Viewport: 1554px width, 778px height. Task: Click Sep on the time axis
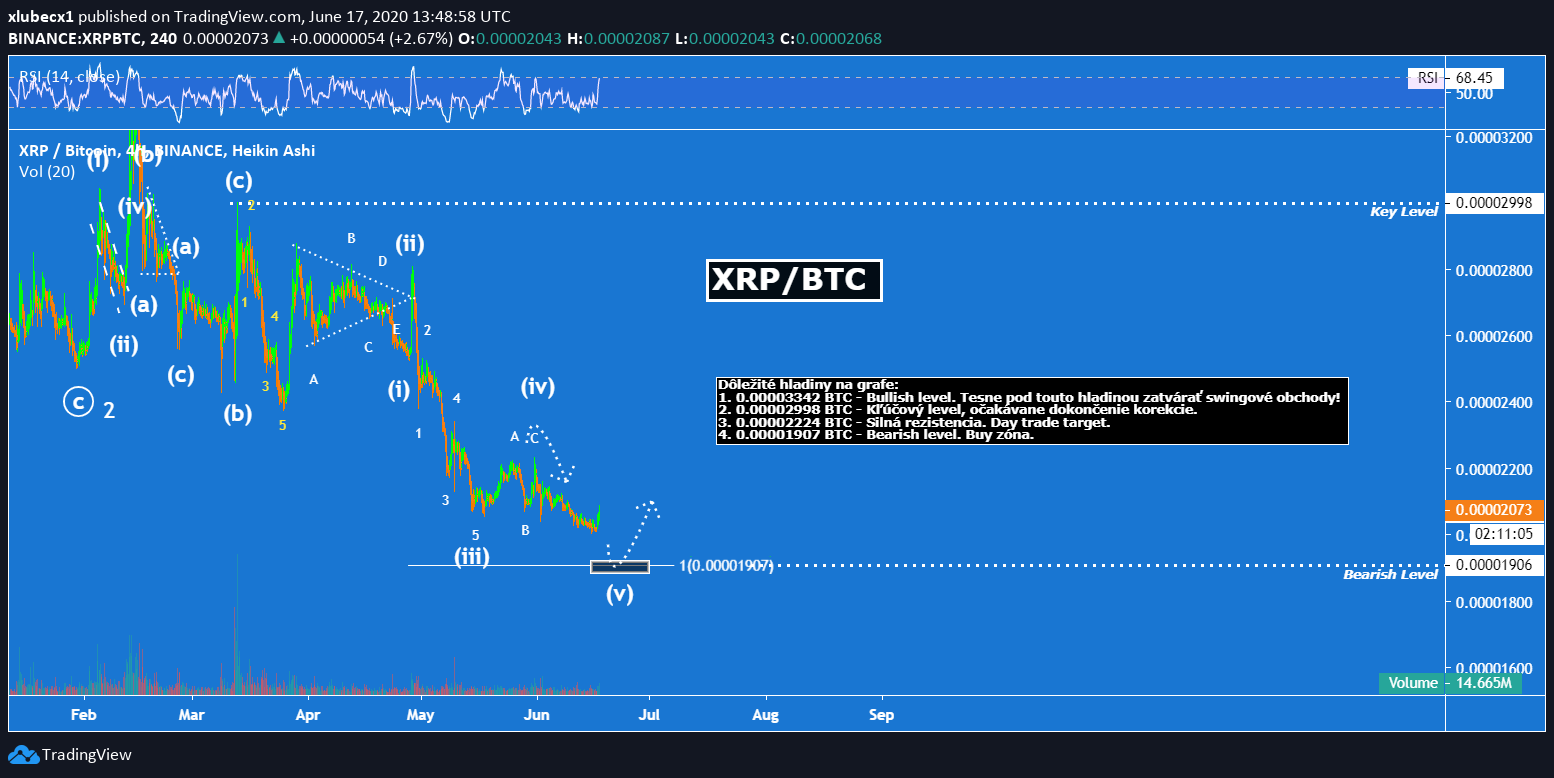[x=881, y=715]
